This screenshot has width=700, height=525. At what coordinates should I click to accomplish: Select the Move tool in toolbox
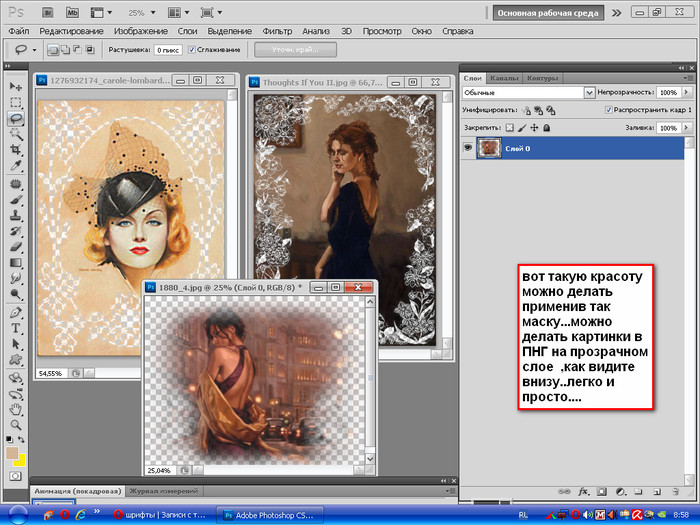(16, 86)
